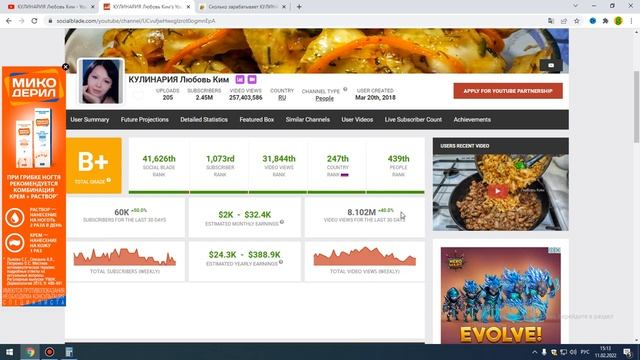The image size is (640, 360).
Task: Click the screen recorder icon in the taskbar
Action: coord(49,352)
